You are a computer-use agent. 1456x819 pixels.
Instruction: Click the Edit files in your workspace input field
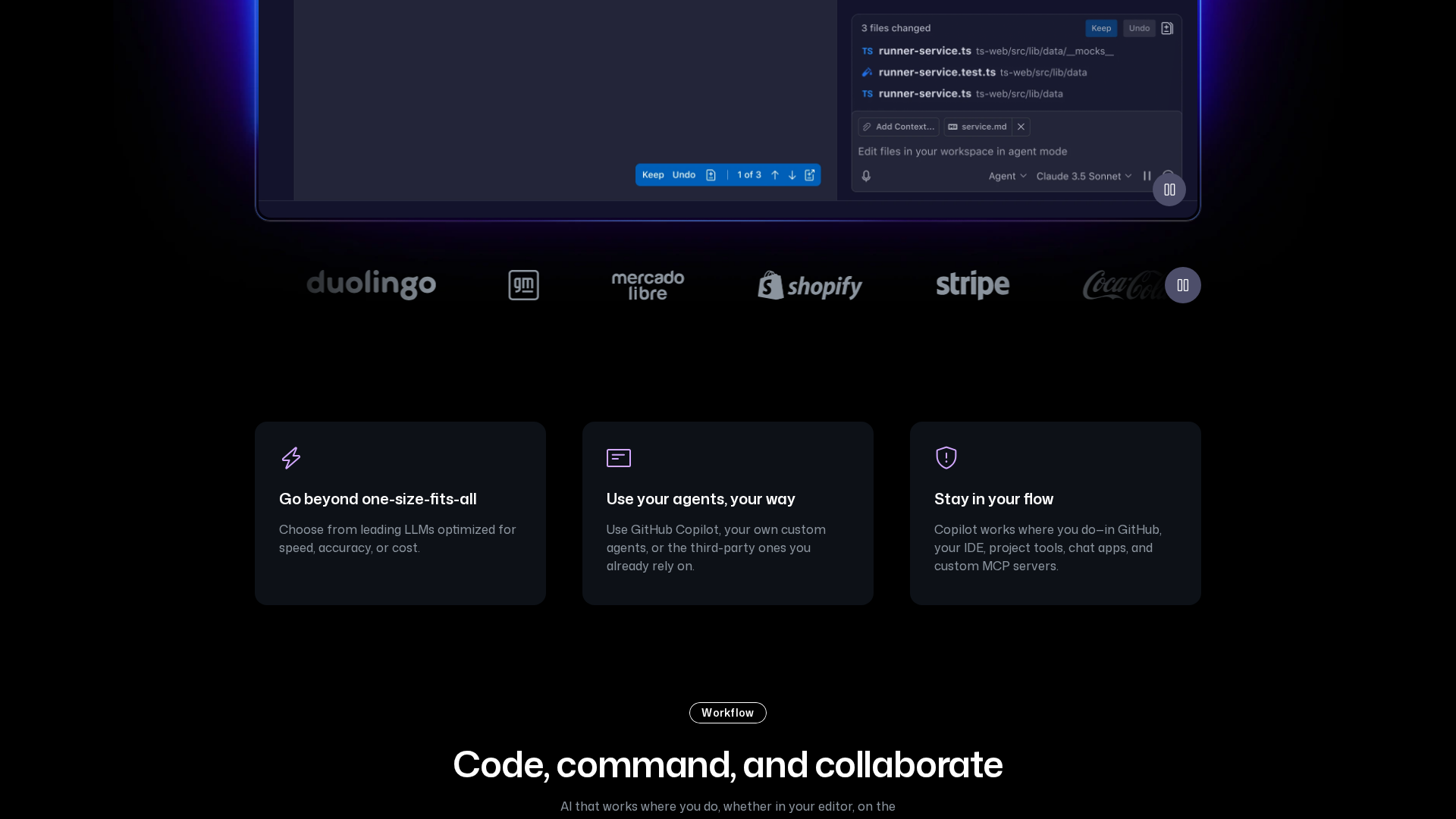(963, 151)
